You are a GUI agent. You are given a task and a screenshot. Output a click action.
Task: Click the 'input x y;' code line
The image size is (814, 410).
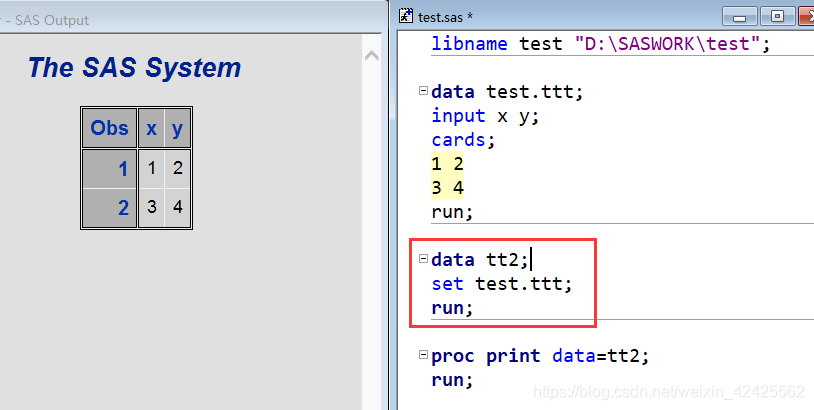pos(485,116)
